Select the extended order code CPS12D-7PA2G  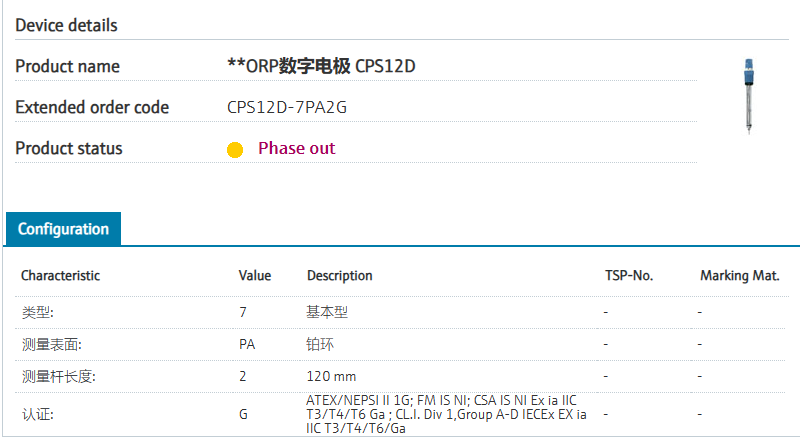click(287, 107)
